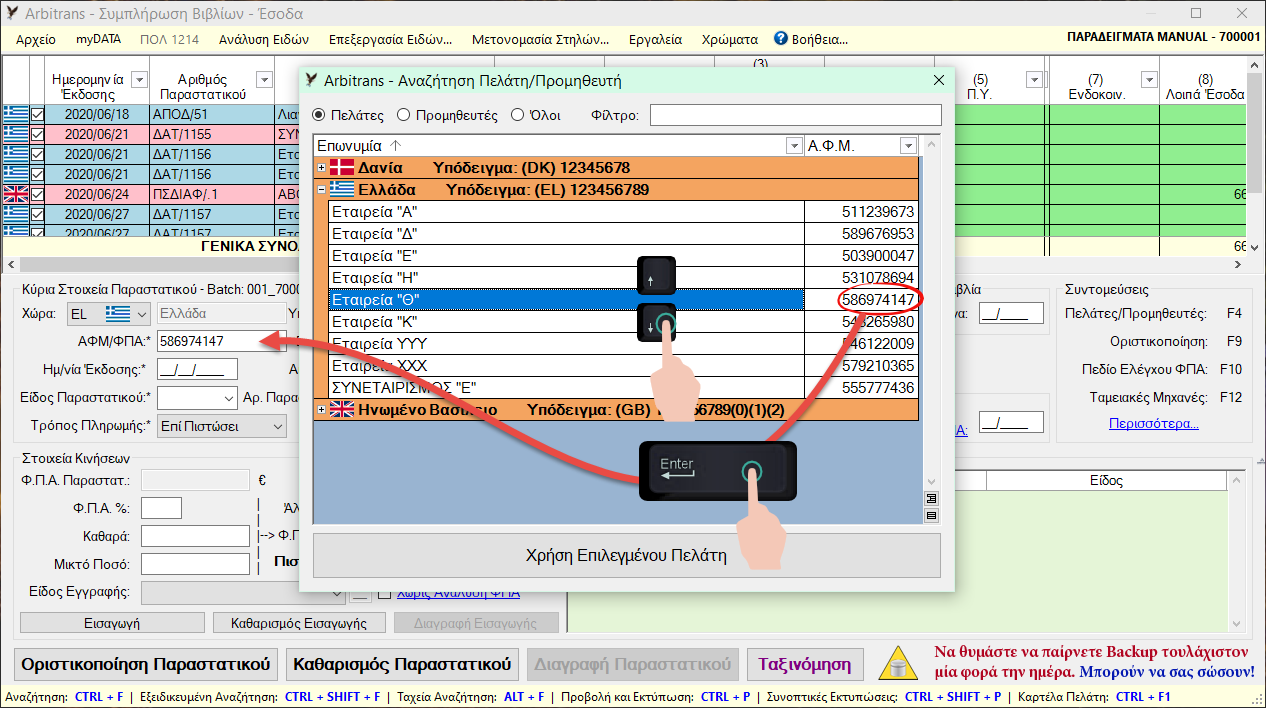Open Help via the blue question-mark icon
This screenshot has width=1266, height=708.
pos(781,39)
